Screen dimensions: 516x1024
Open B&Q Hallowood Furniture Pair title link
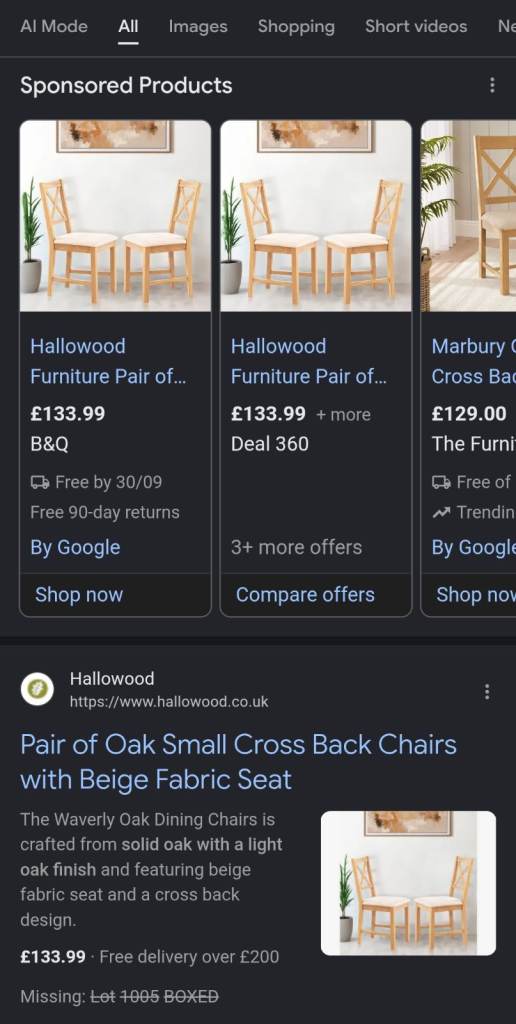108,361
